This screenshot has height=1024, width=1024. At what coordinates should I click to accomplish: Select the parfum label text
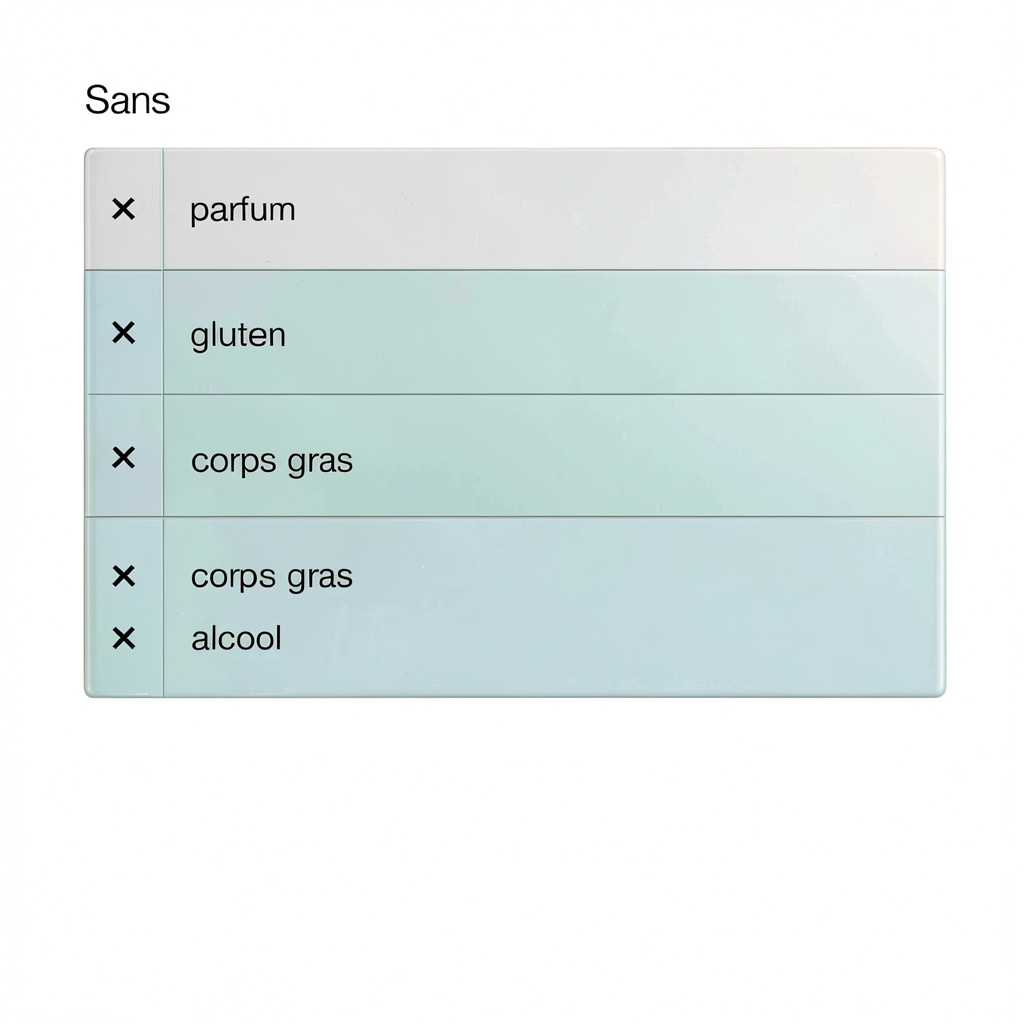[242, 210]
